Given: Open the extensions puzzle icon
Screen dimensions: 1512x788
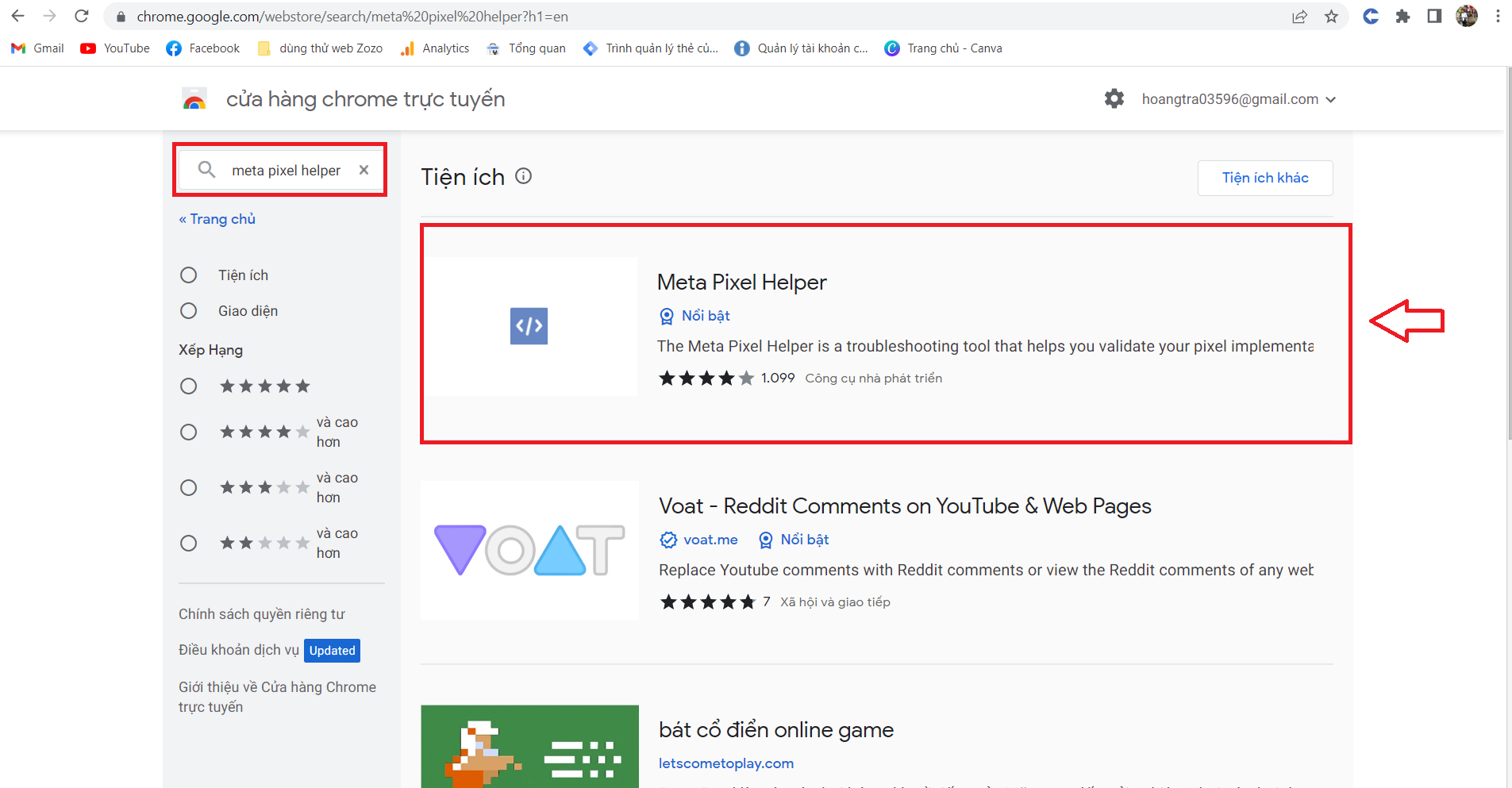Looking at the screenshot, I should (1402, 16).
